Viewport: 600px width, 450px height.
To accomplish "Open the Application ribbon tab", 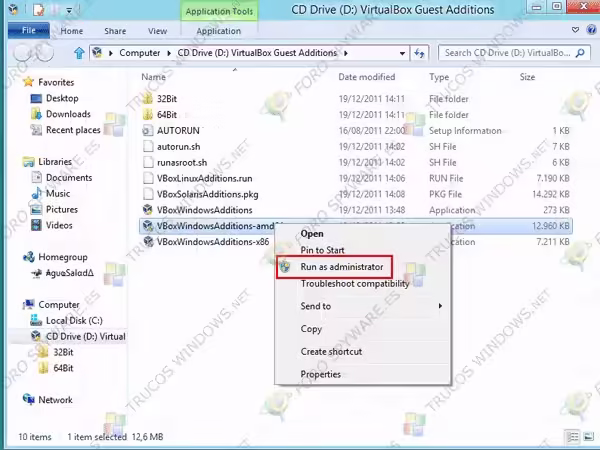I will [218, 31].
